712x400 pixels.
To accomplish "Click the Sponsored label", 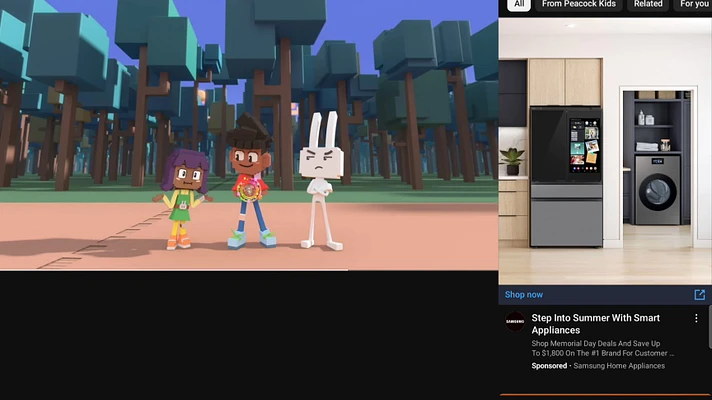I will point(549,366).
